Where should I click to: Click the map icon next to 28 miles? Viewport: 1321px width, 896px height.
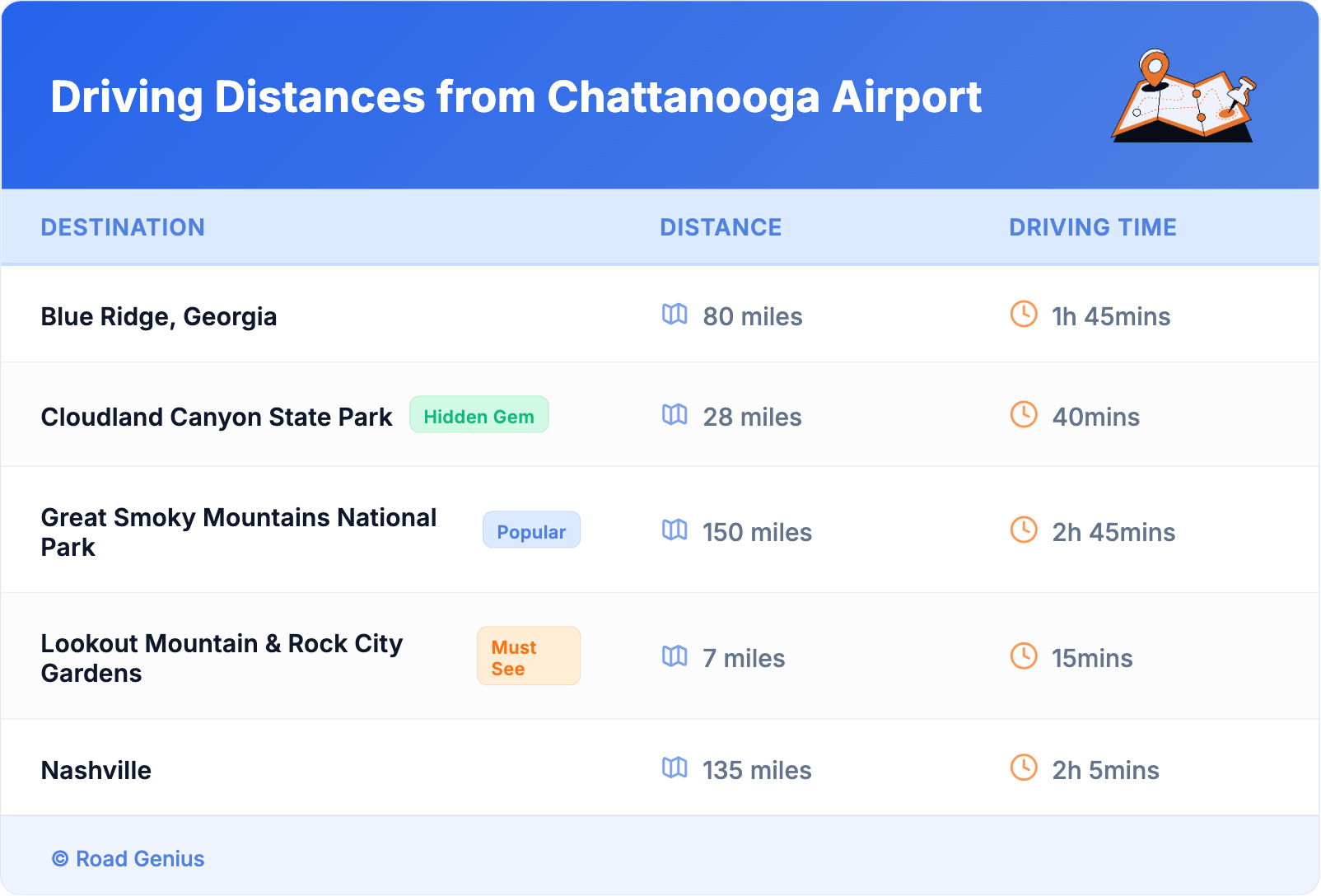(675, 414)
